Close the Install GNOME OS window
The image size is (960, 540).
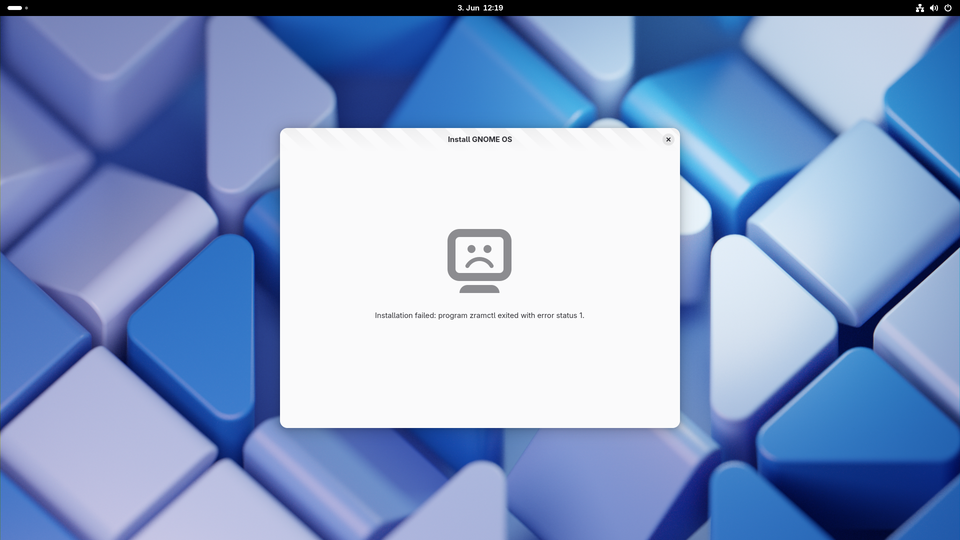(668, 139)
